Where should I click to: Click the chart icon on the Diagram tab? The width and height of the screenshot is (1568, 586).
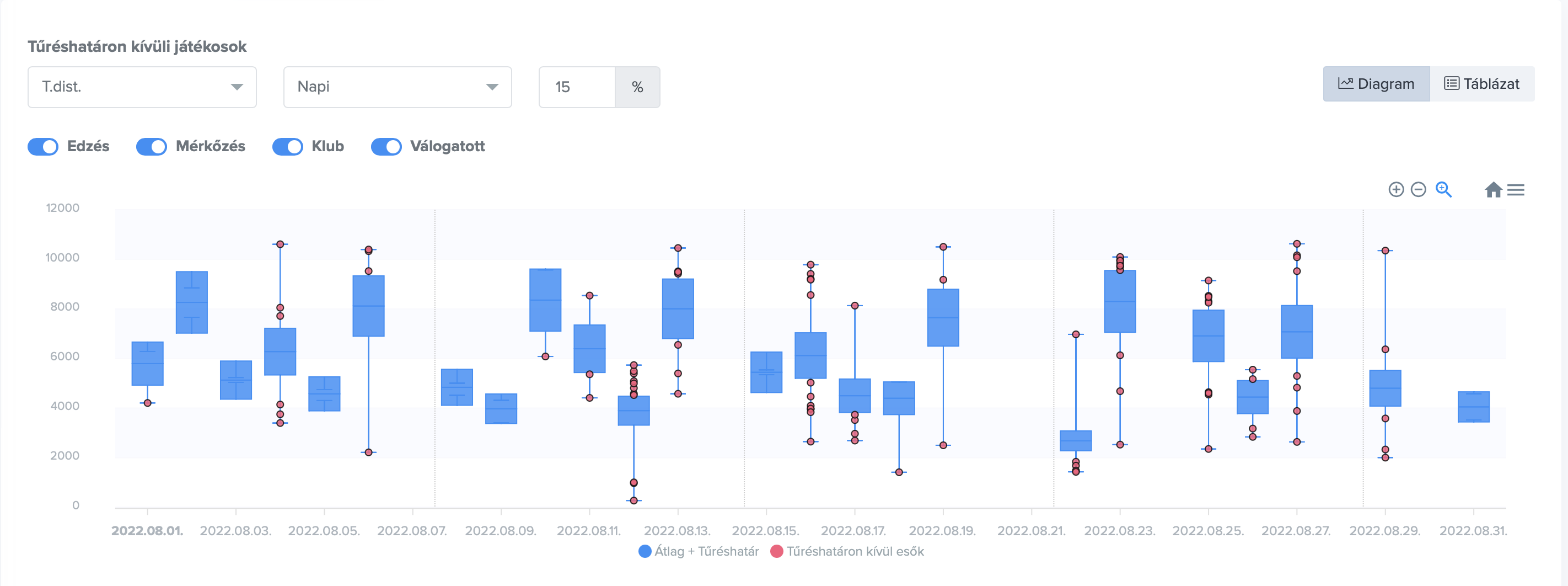(x=1345, y=83)
